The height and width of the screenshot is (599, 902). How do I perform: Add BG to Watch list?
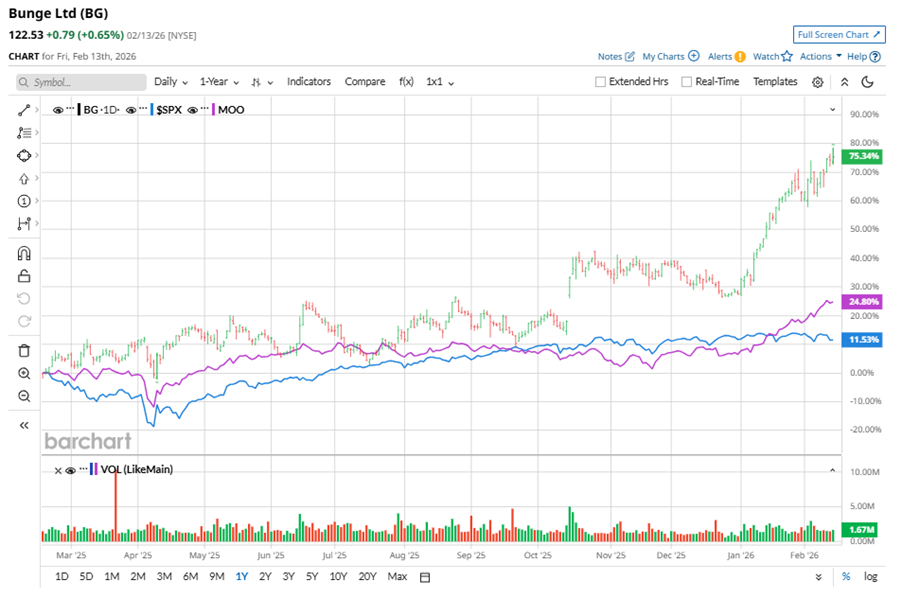click(x=773, y=56)
